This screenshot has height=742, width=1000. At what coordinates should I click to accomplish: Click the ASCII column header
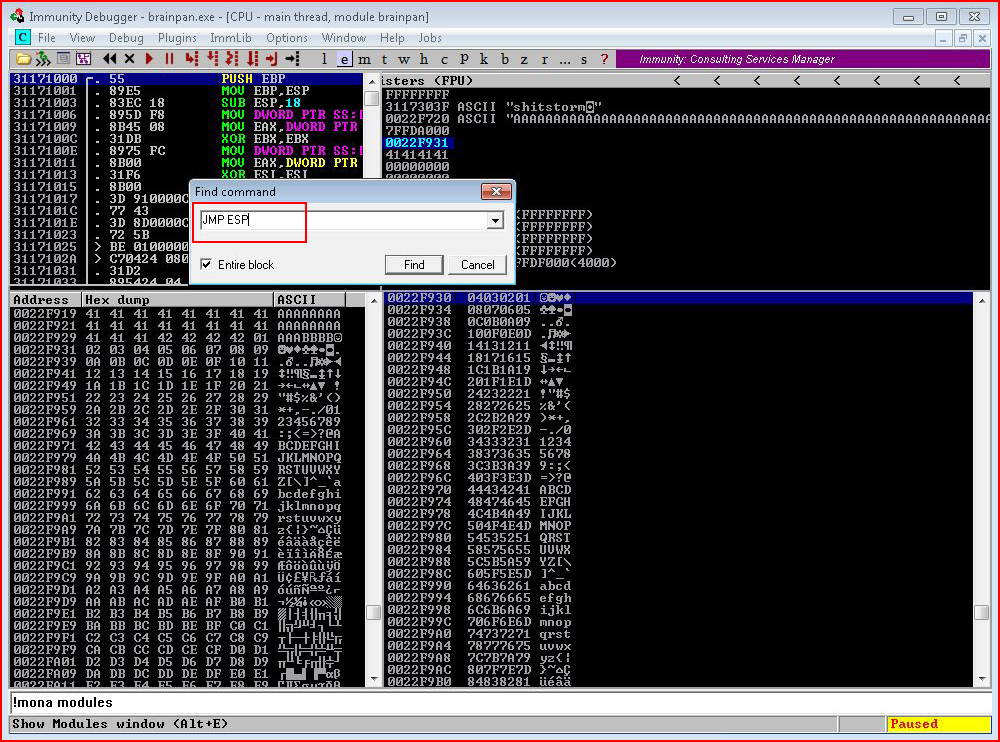pyautogui.click(x=310, y=299)
